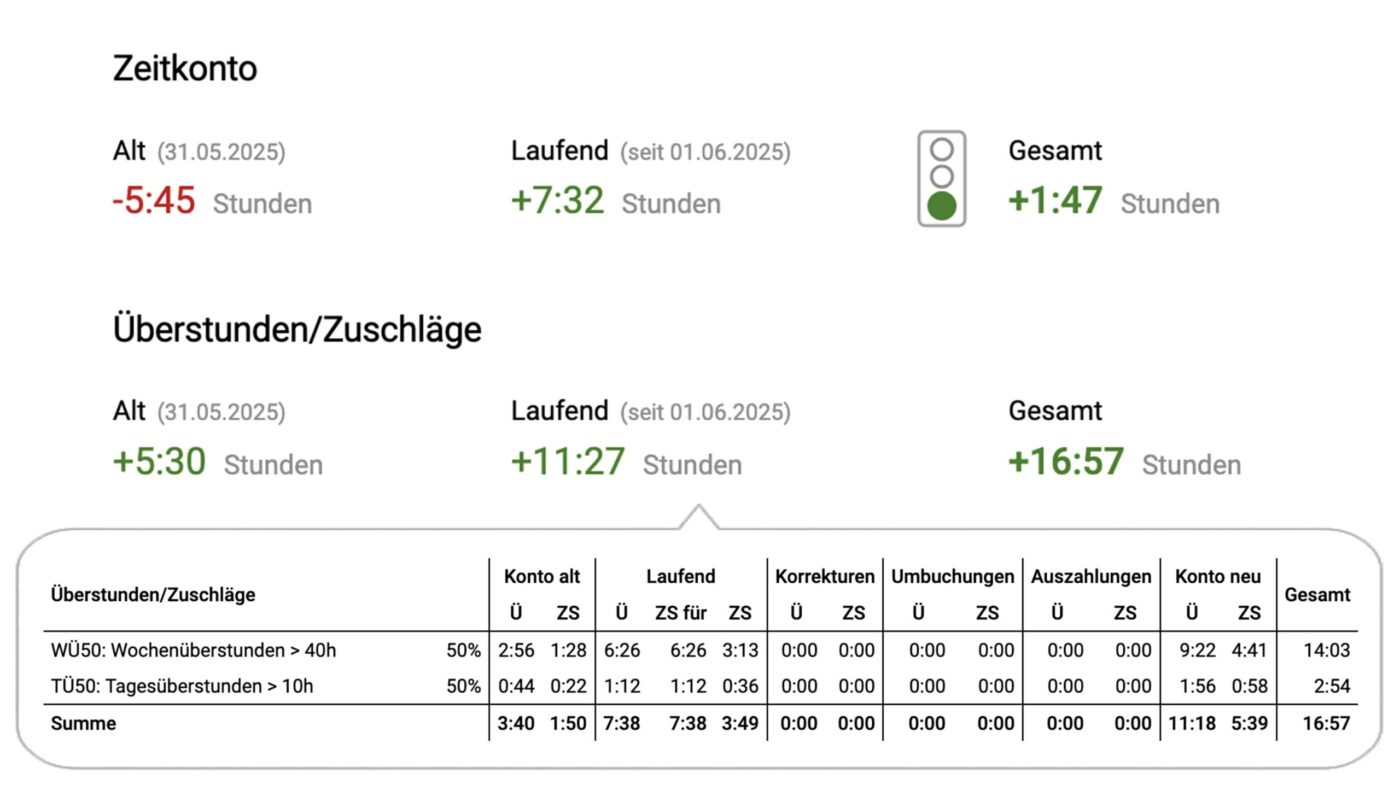
Task: Select the TÜ50 Tagesüberstunden row label
Action: [x=181, y=686]
